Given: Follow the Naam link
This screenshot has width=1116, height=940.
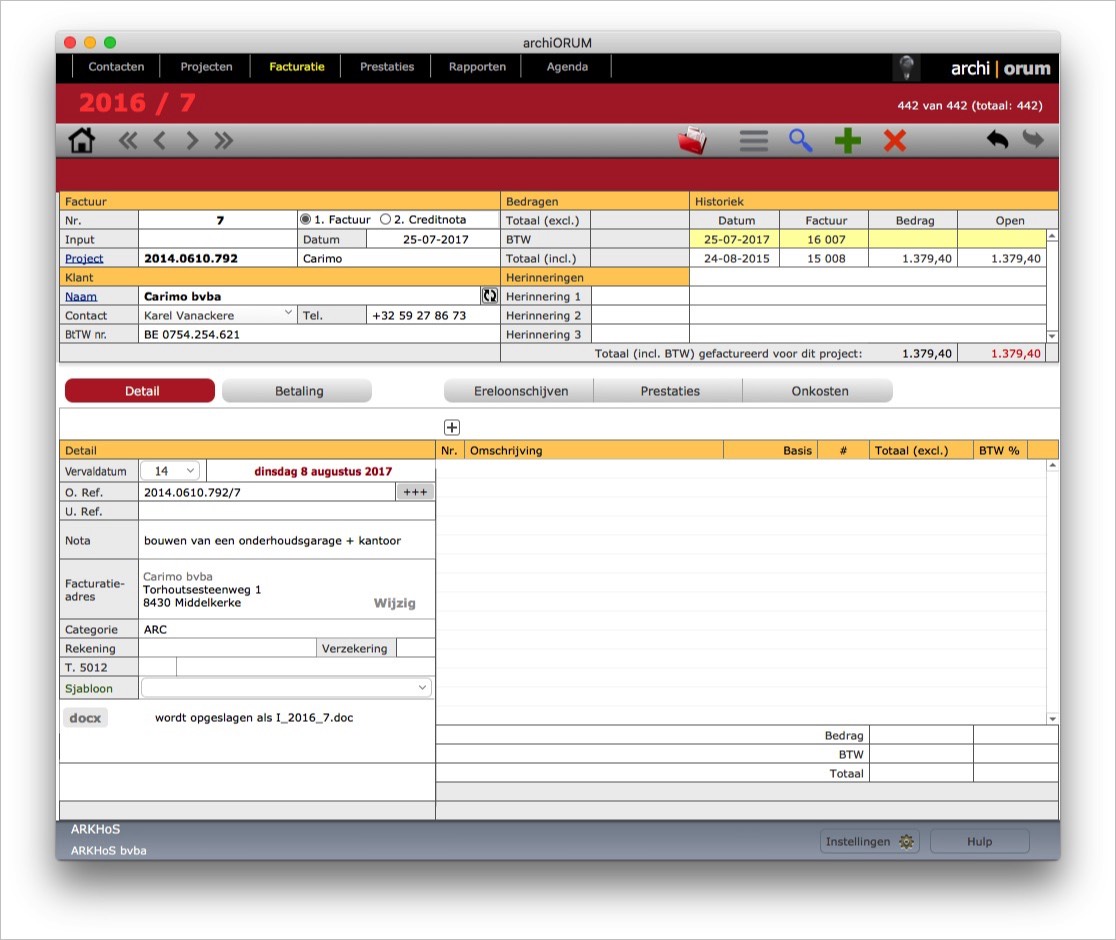Looking at the screenshot, I should click(81, 296).
